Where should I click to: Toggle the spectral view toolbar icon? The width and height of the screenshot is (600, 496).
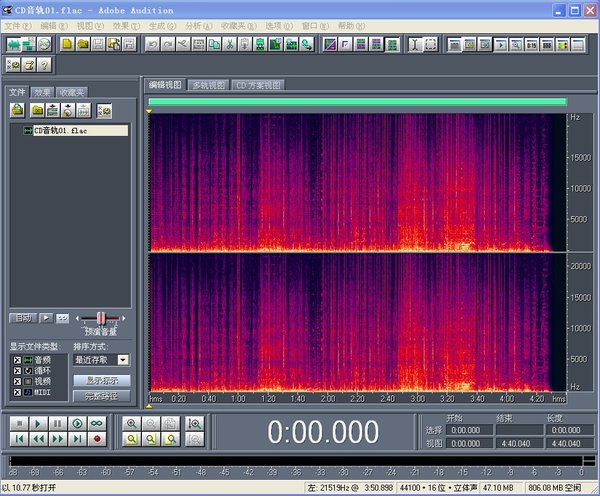(330, 45)
